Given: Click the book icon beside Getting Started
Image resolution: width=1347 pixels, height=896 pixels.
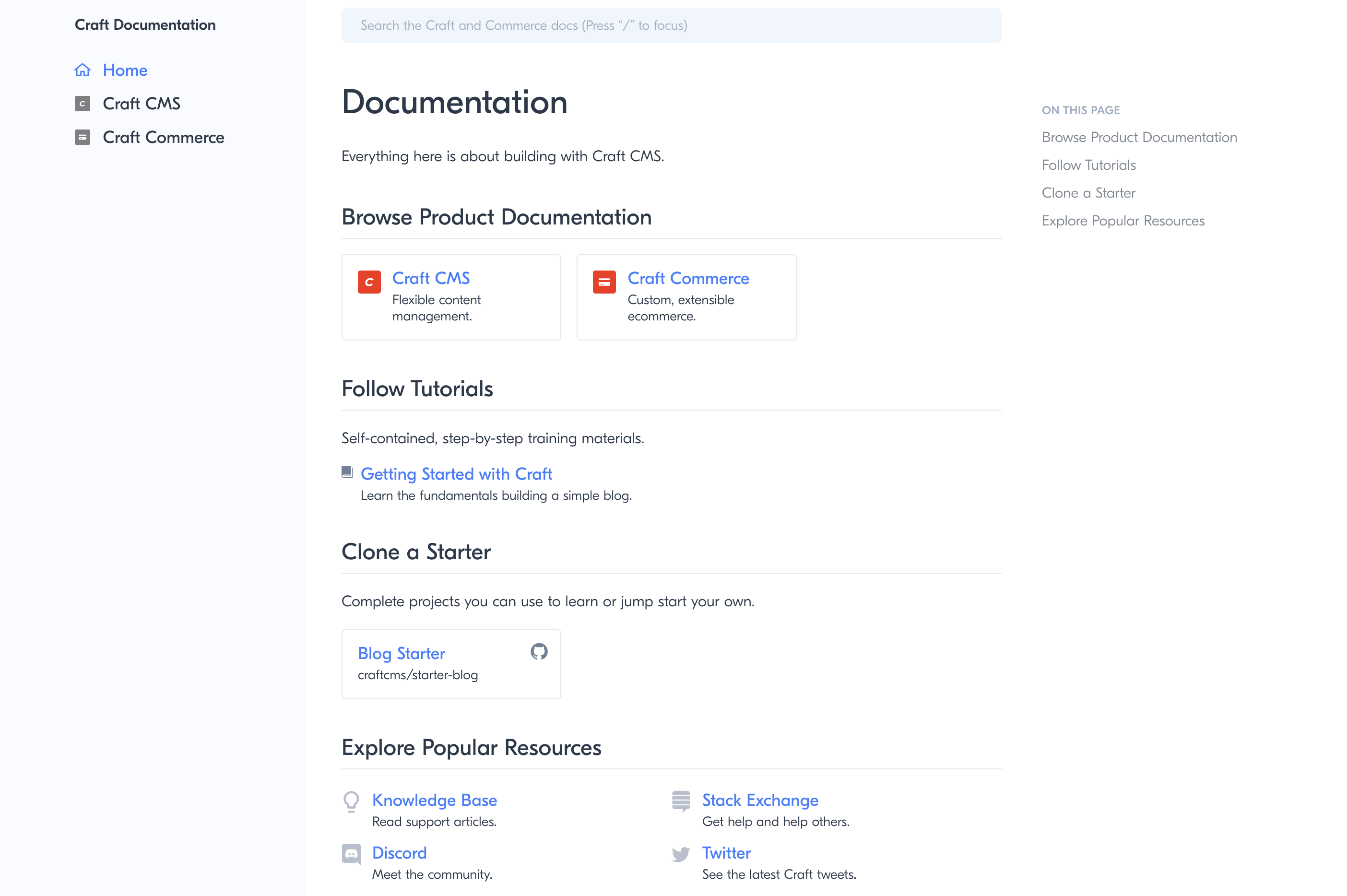Looking at the screenshot, I should [347, 472].
